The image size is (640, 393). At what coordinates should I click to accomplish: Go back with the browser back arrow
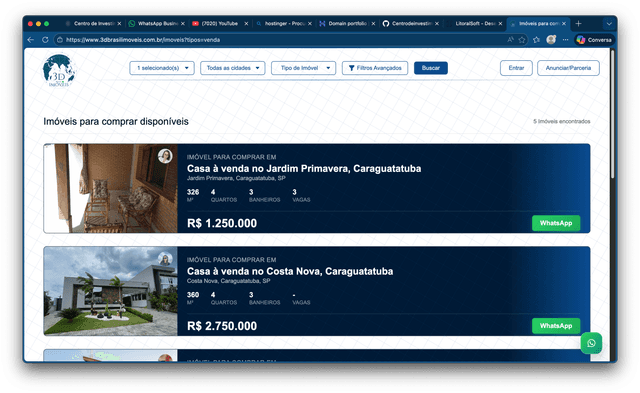point(31,40)
